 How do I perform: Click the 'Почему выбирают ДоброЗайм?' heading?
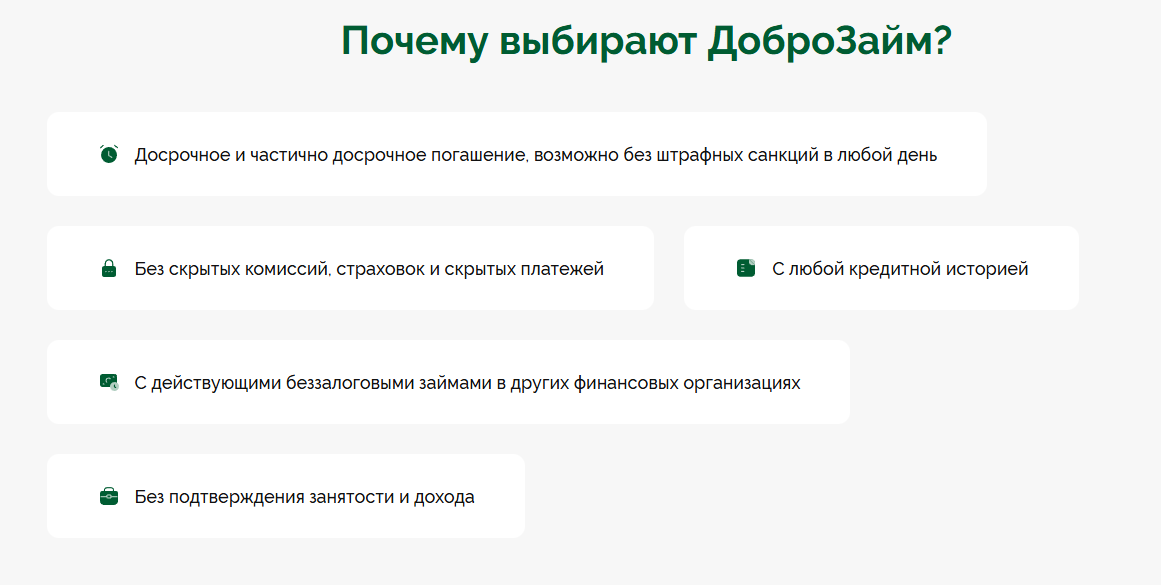pos(646,41)
